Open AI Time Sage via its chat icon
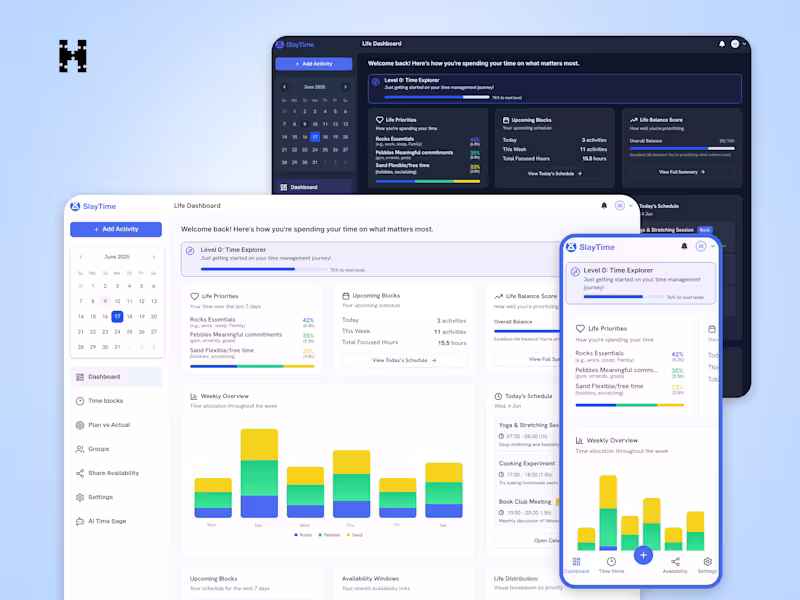 [80, 521]
